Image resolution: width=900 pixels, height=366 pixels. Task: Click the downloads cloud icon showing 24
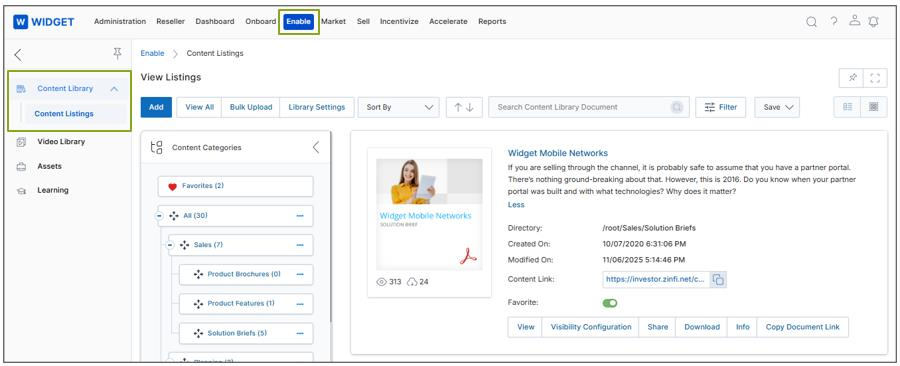(x=412, y=282)
